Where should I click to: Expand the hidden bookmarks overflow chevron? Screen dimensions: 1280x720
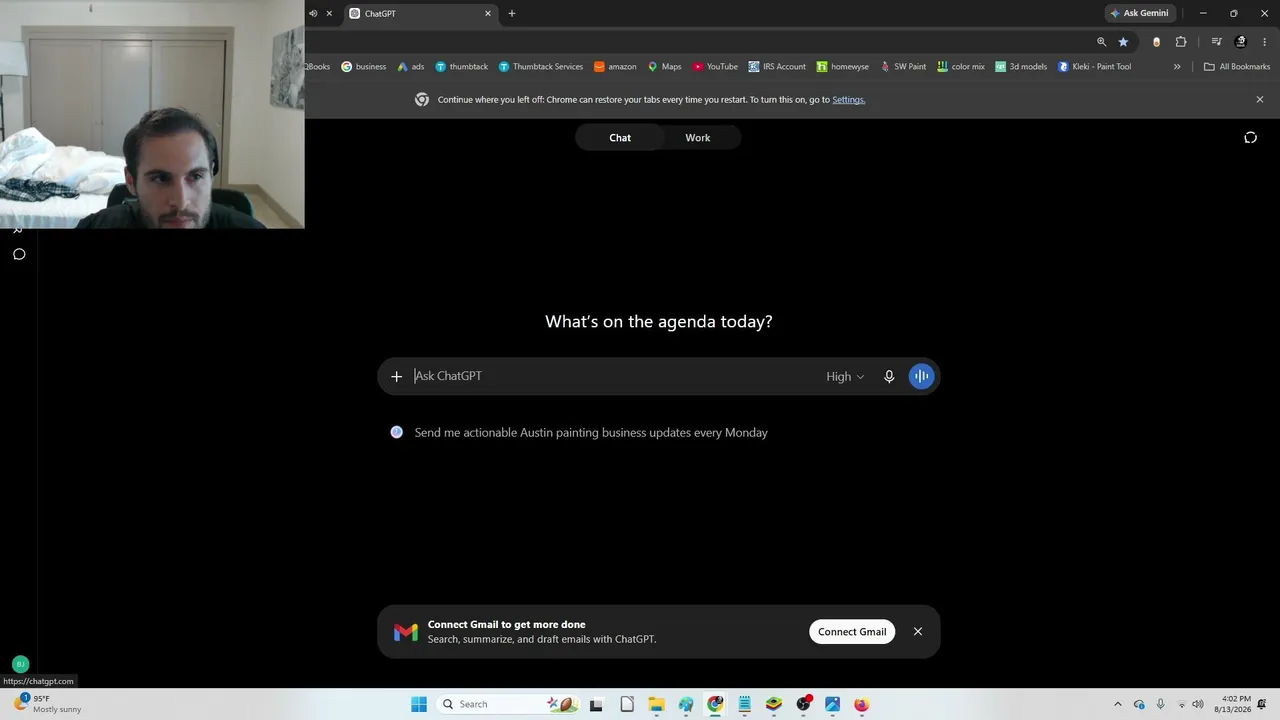1177,67
